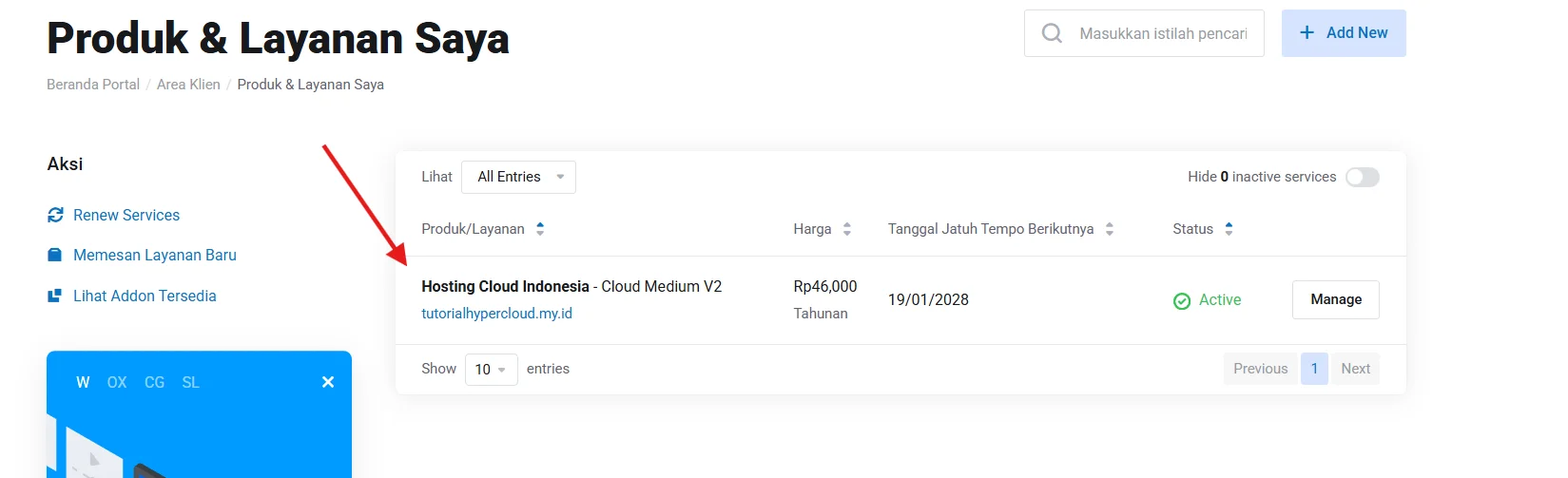This screenshot has width=1568, height=478.
Task: Sort by Produk/Layanan column arrows
Action: [540, 229]
